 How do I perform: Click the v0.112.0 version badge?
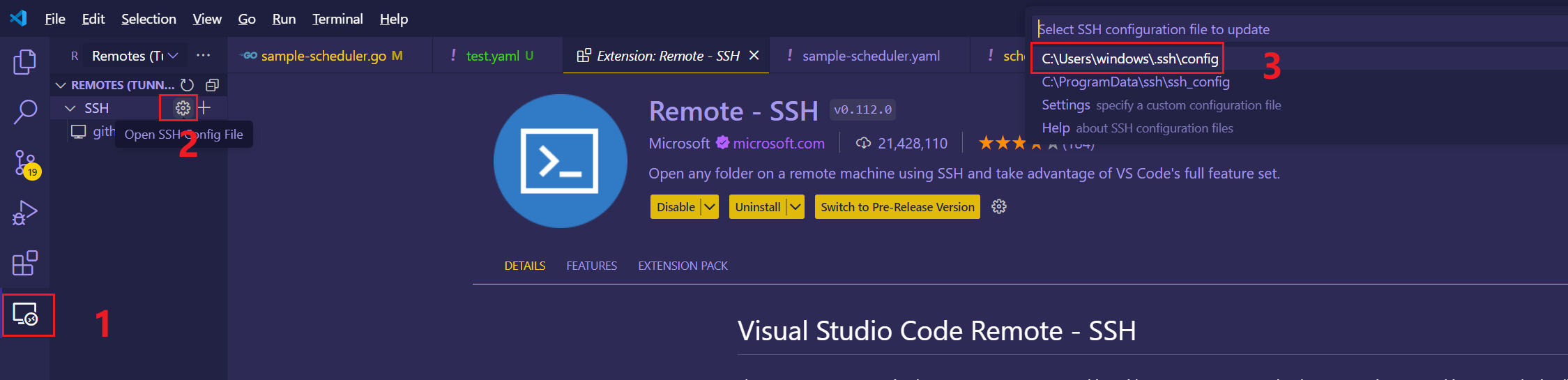[862, 109]
